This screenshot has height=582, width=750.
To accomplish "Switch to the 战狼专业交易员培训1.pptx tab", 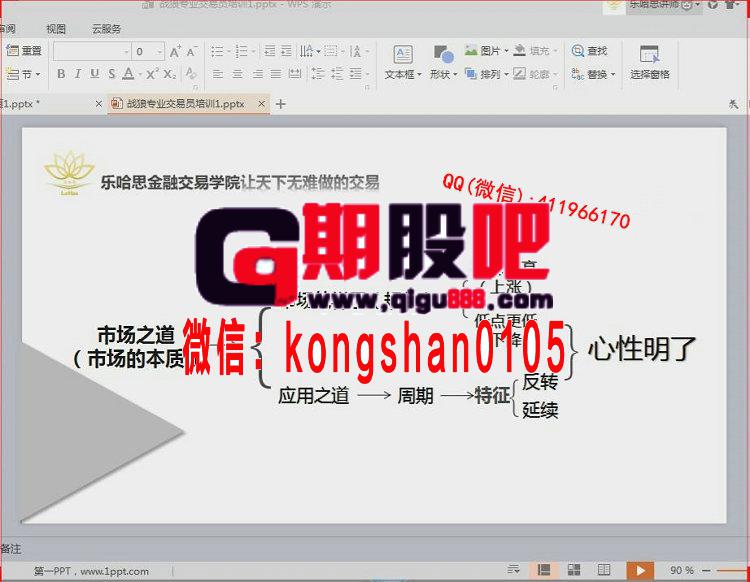I will click(x=186, y=104).
